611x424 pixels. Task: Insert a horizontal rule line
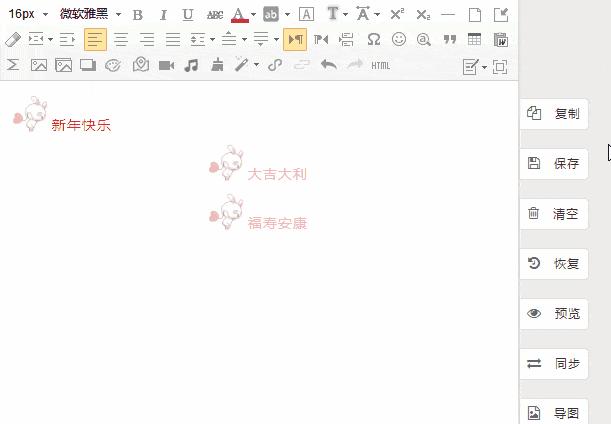[x=449, y=15]
